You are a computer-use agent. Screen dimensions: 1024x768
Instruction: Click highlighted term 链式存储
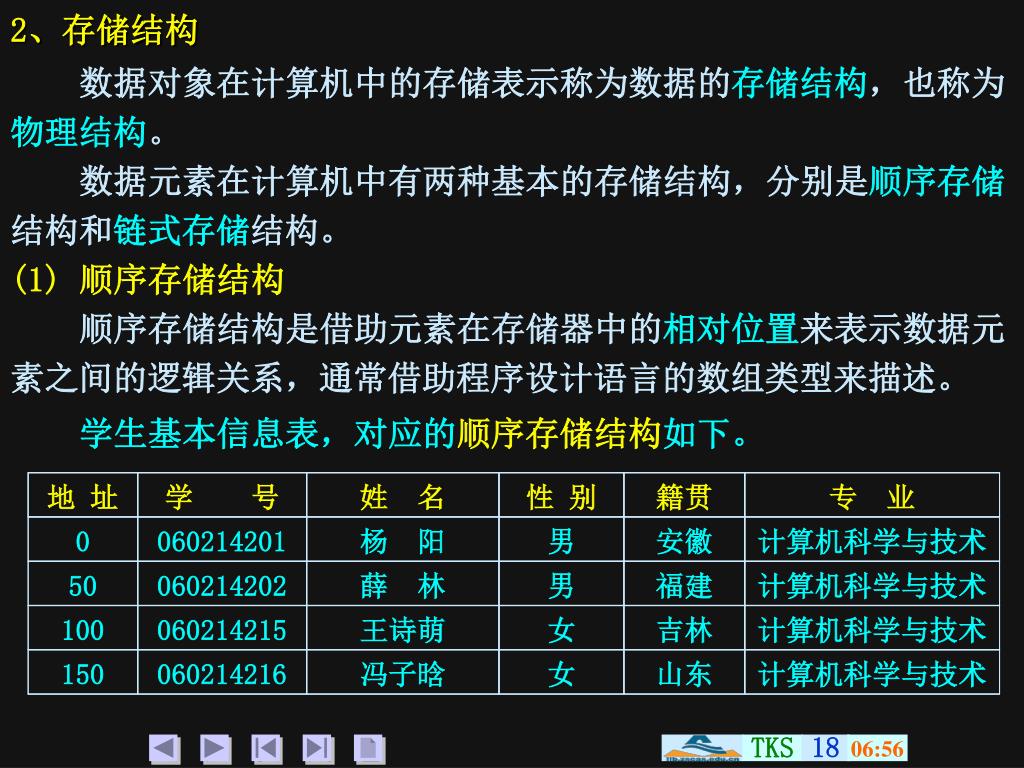point(182,230)
